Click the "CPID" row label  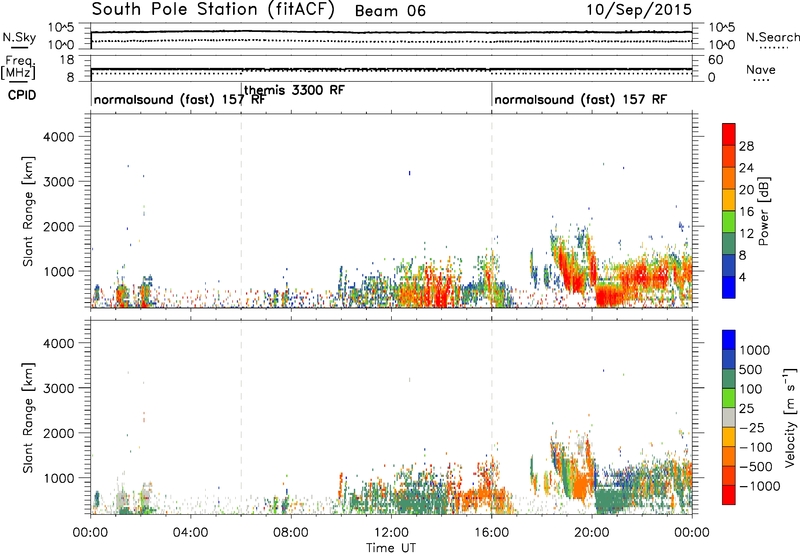click(x=22, y=95)
